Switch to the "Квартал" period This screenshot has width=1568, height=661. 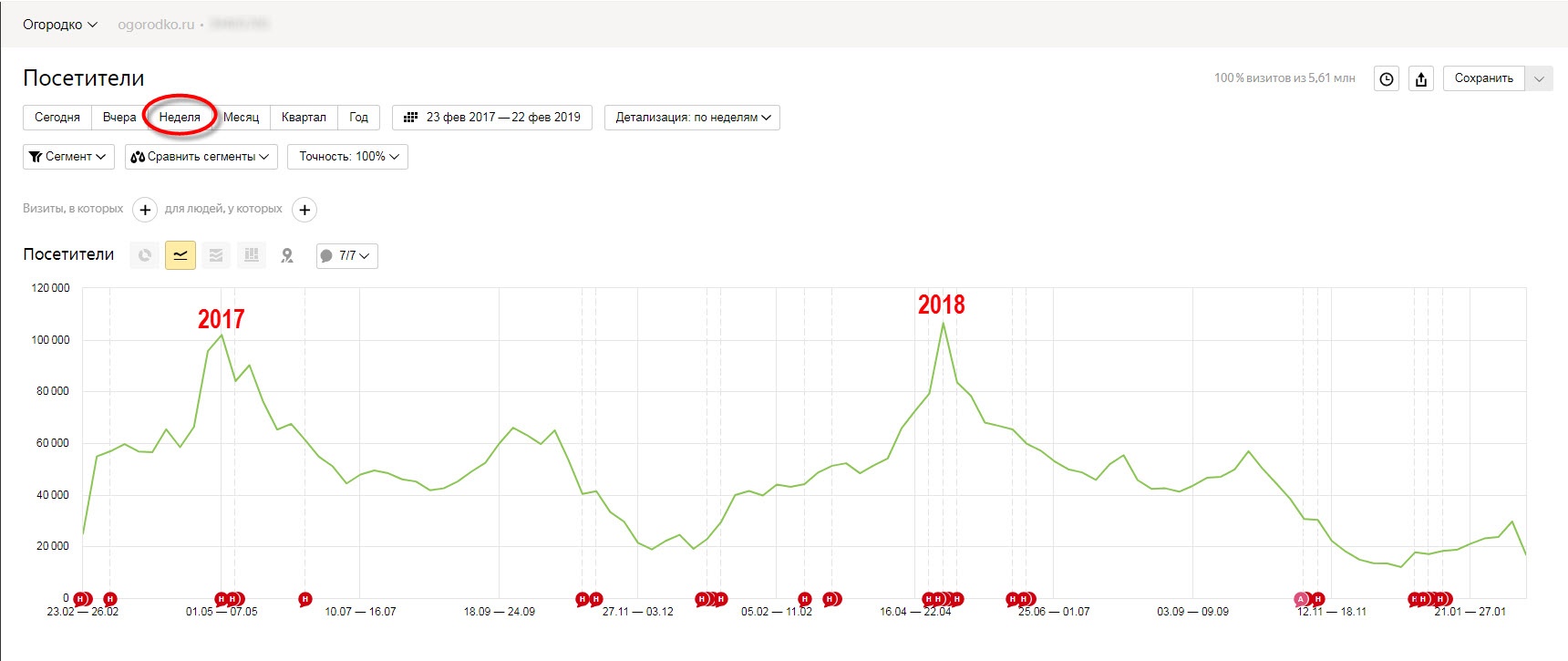[304, 118]
